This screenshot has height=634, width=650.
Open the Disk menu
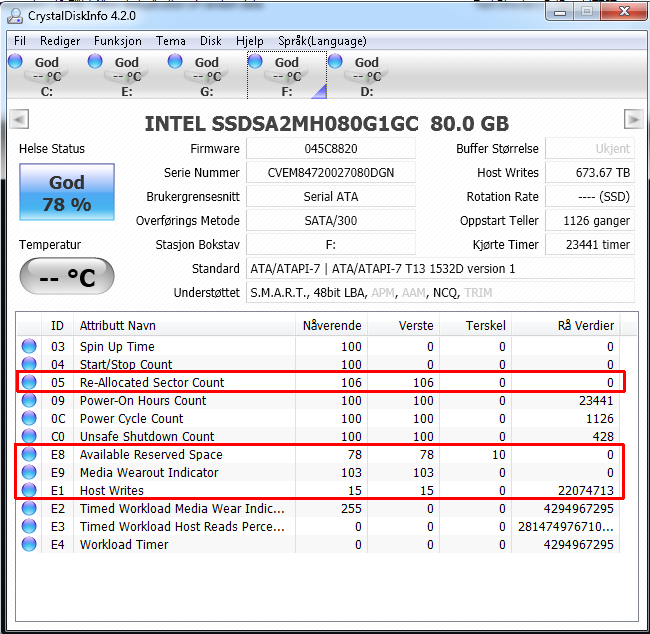click(211, 41)
